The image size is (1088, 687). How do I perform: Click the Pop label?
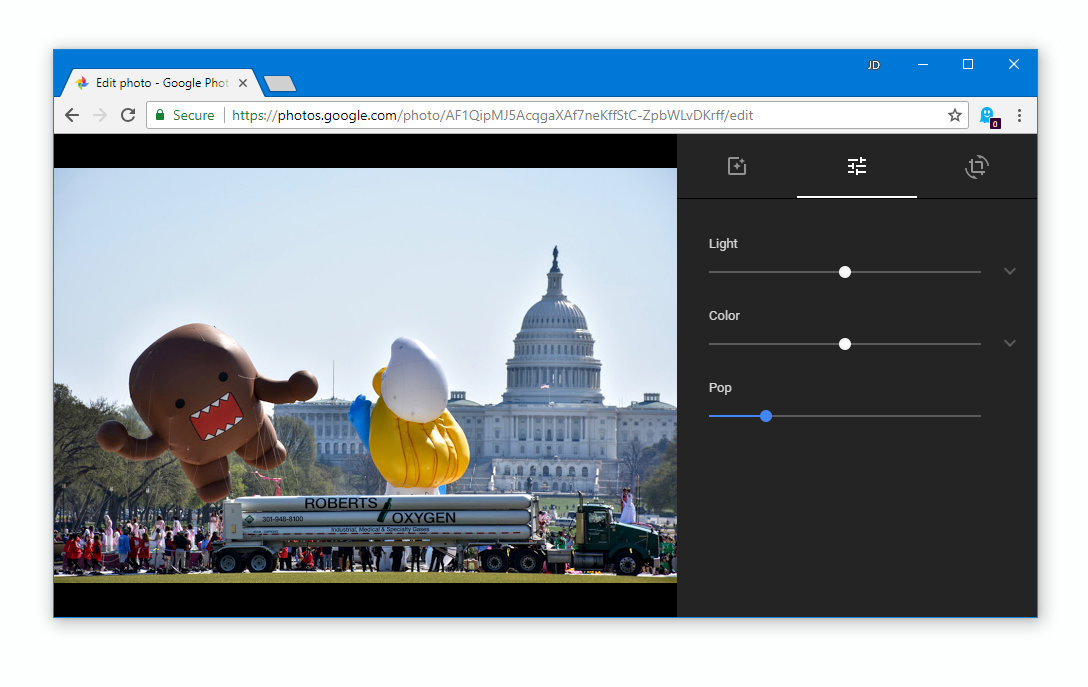pos(720,388)
